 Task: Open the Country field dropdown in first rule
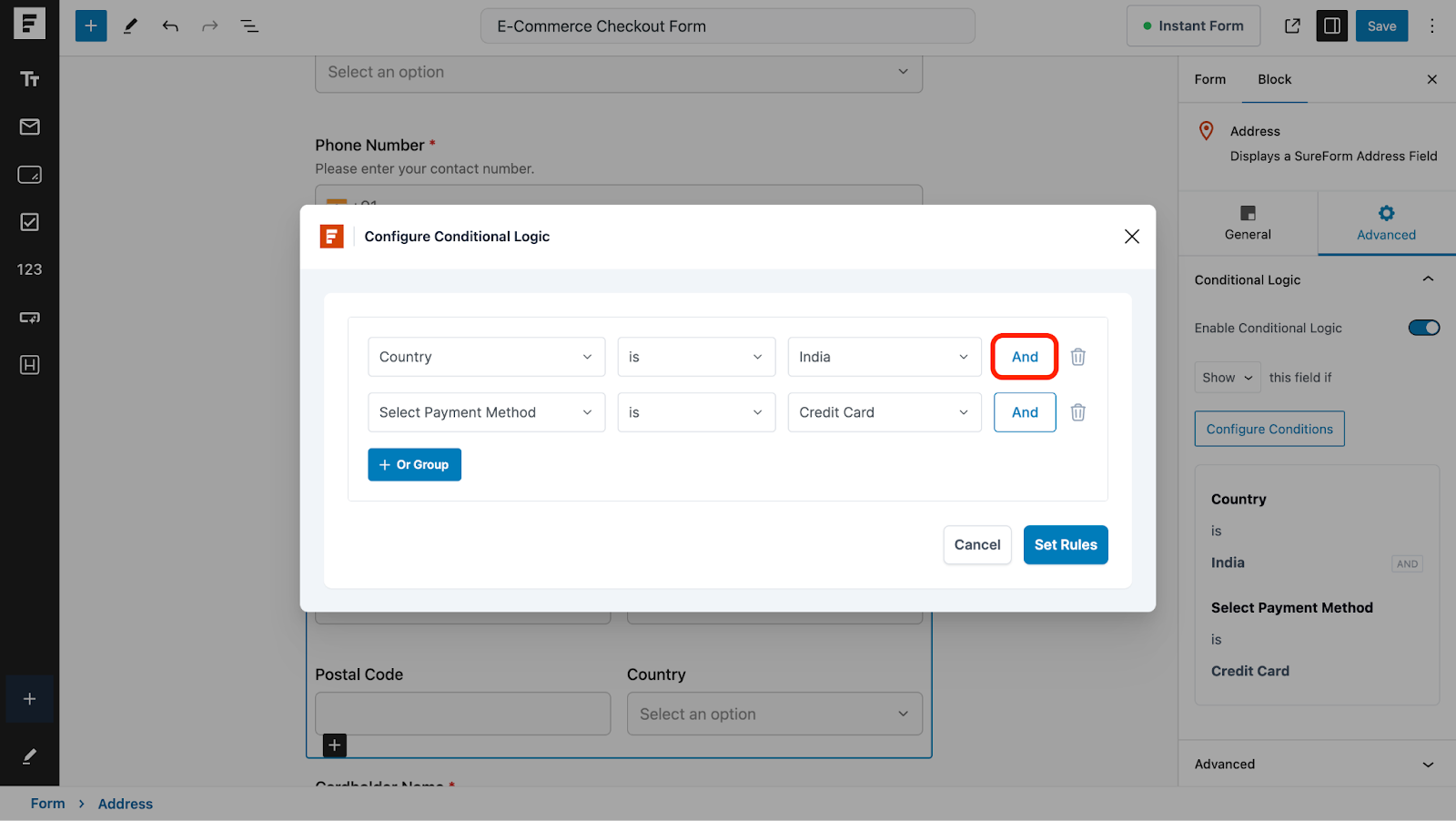point(486,357)
